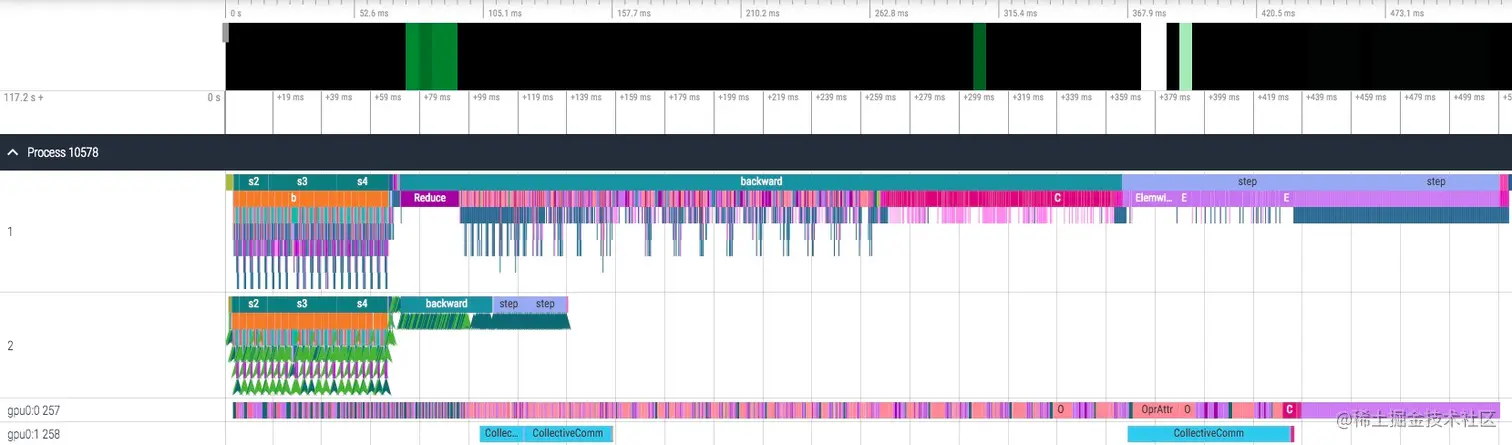
Task: Select the Elemwi… slice in thread 1
Action: [x=1153, y=198]
